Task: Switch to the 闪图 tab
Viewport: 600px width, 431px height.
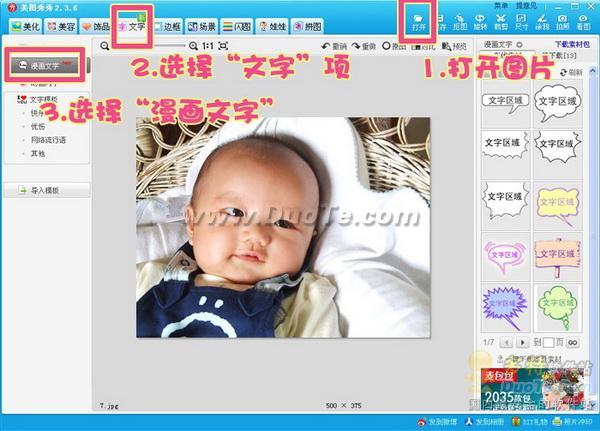Action: pyautogui.click(x=237, y=26)
